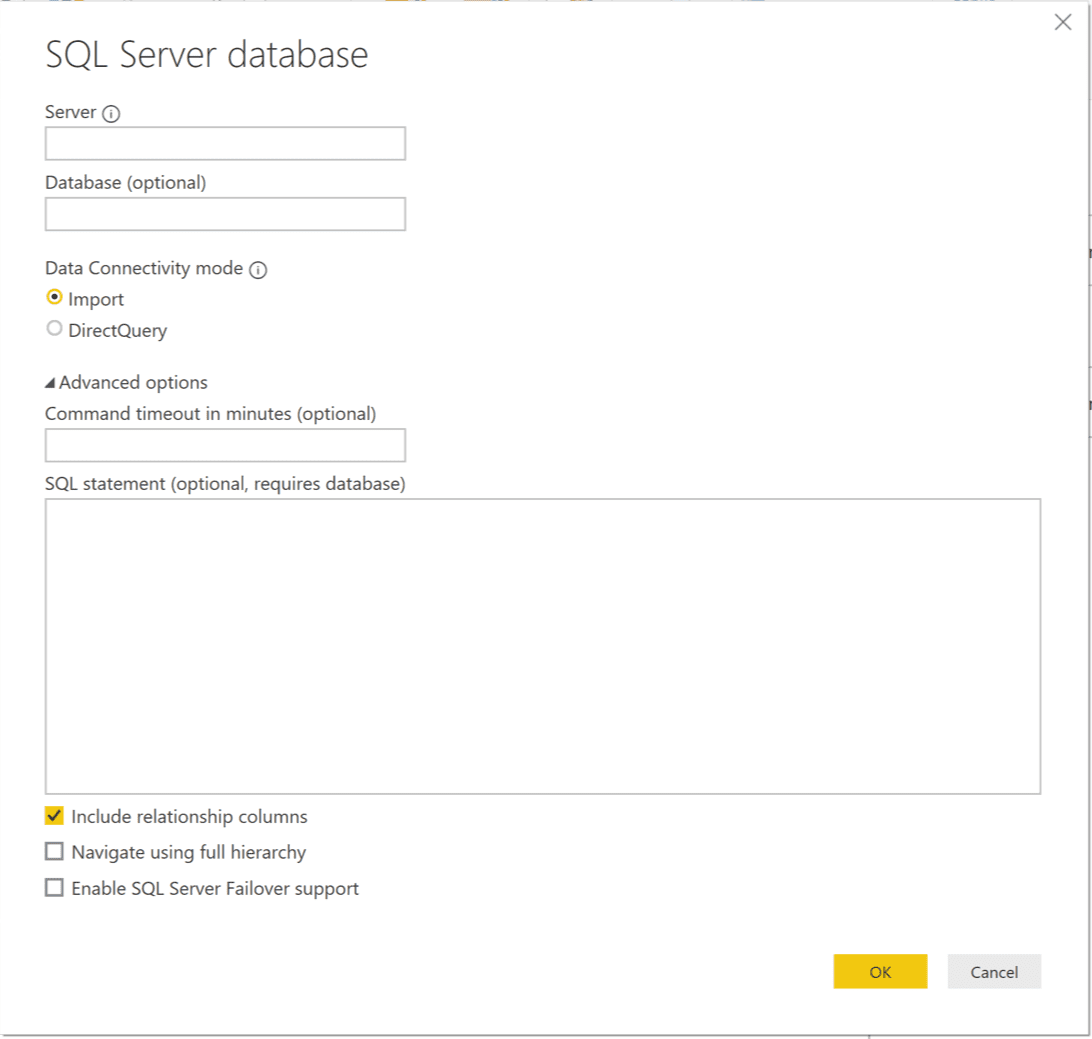Click the Command timeout in minutes field

pyautogui.click(x=225, y=445)
